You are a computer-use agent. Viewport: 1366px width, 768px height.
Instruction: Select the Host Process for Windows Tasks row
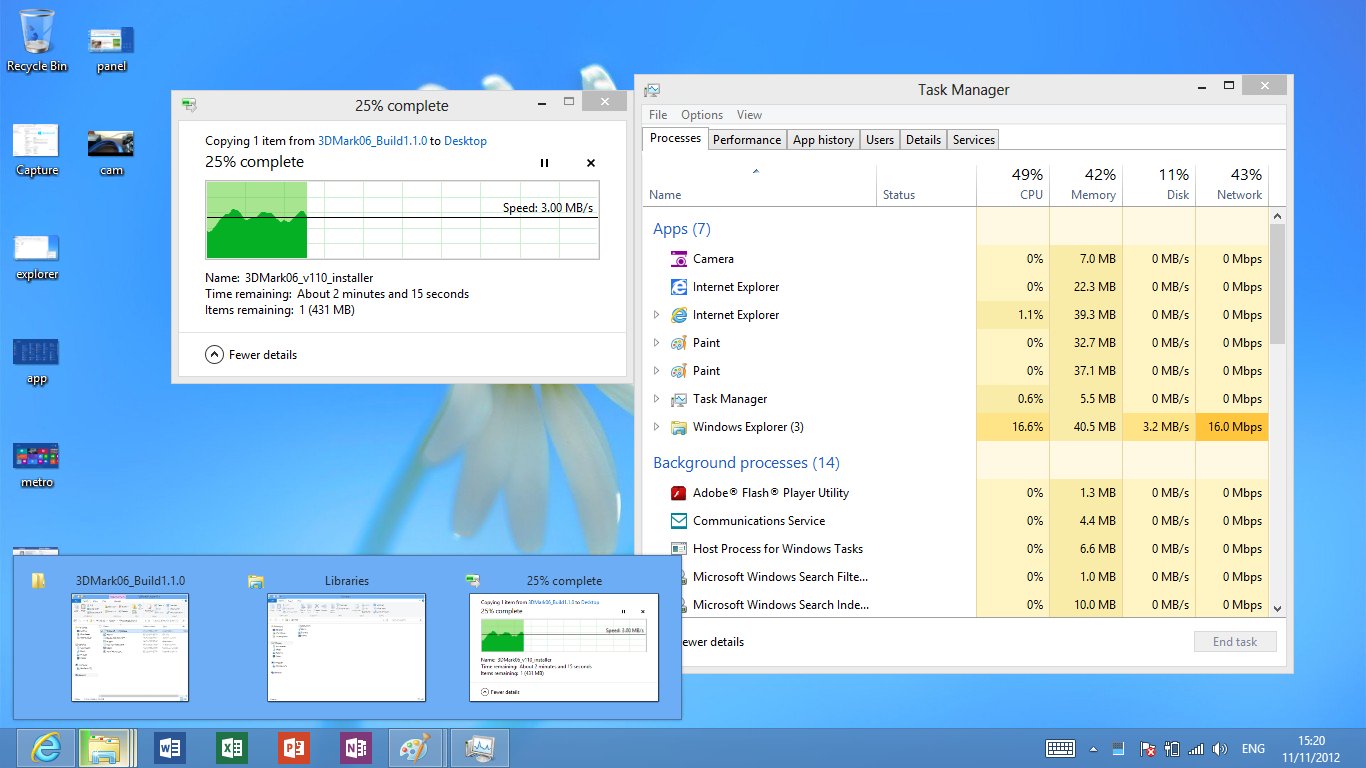(955, 549)
